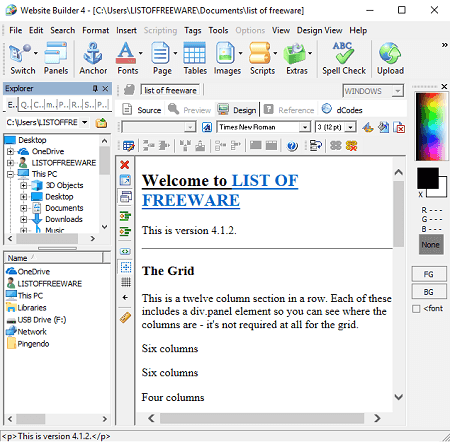
Task: Toggle the <font checkbox
Action: [416, 309]
